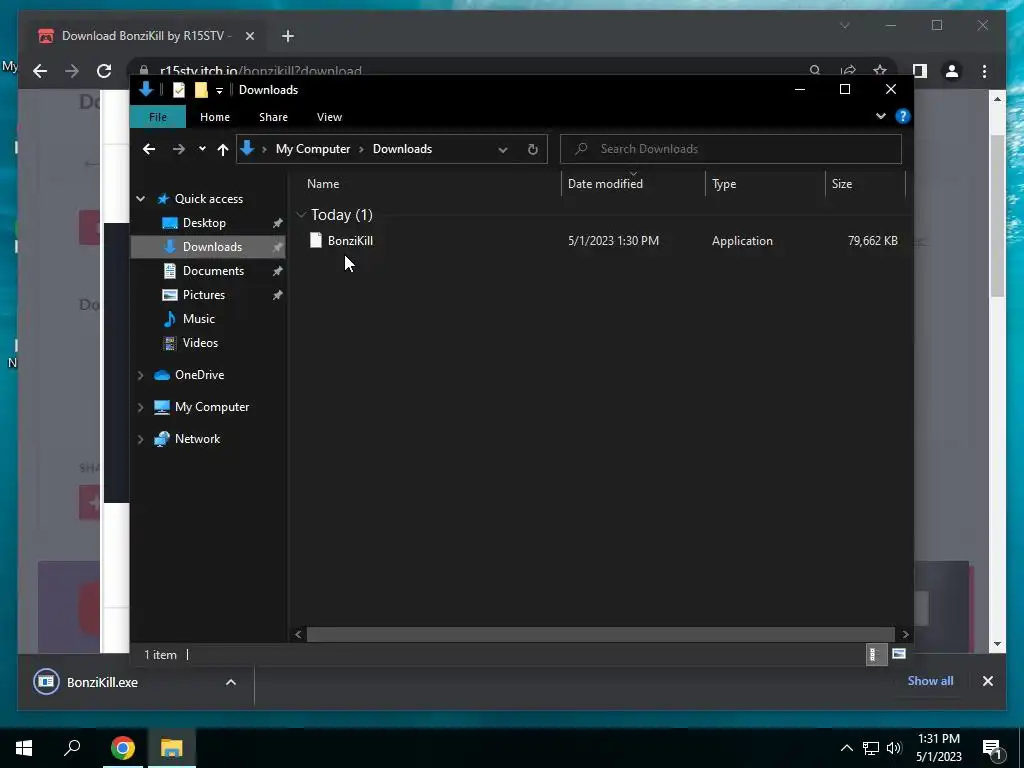The image size is (1024, 768).
Task: Click My Computer in the breadcrumb path
Action: (x=313, y=149)
